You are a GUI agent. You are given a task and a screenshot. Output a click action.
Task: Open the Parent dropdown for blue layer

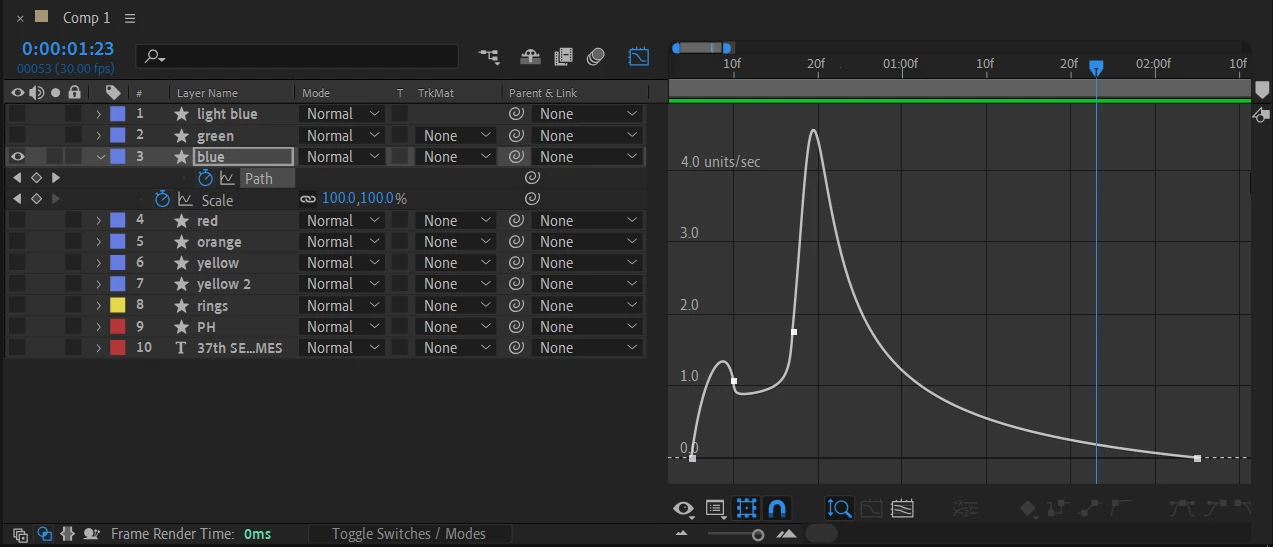coord(586,156)
